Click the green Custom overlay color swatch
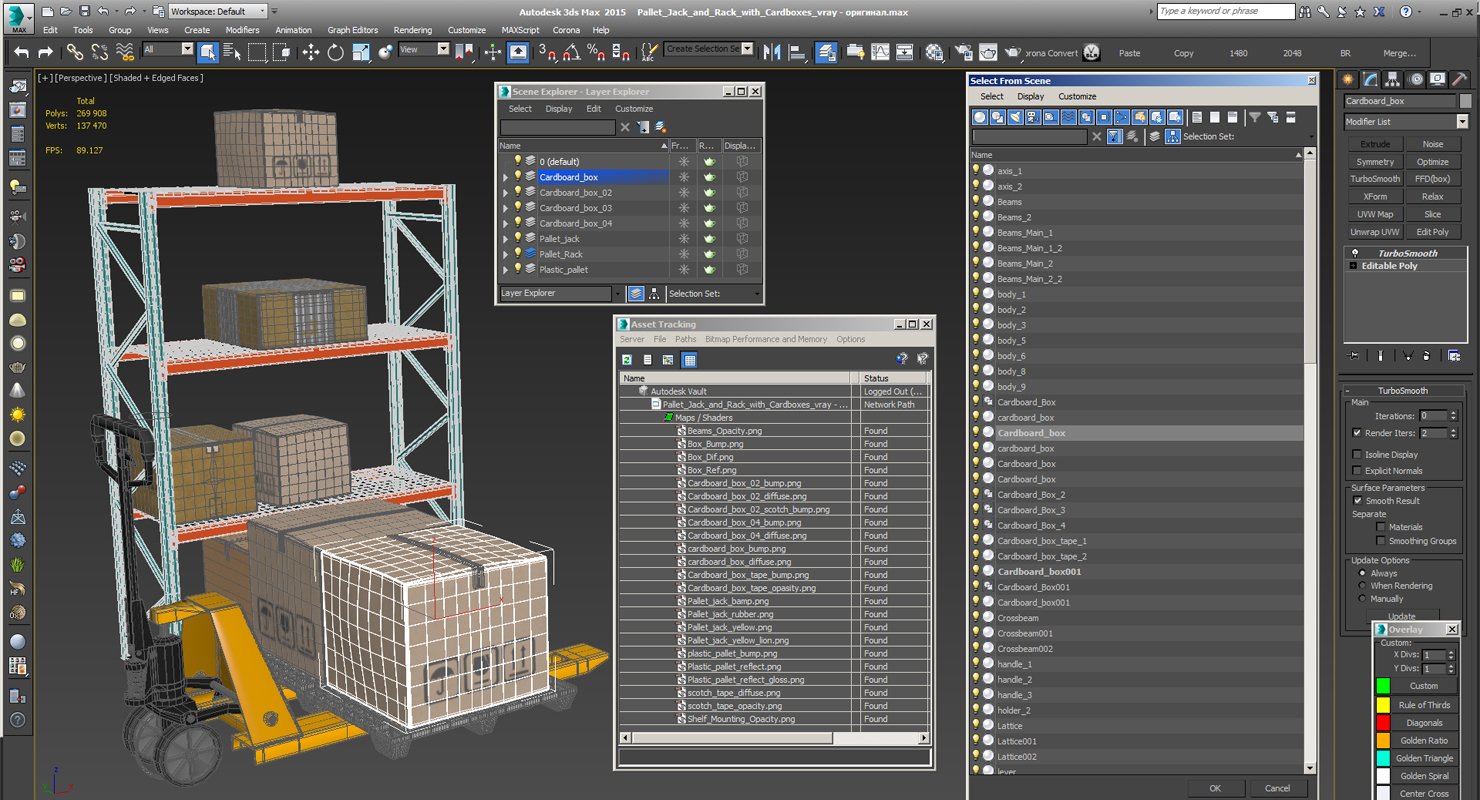The image size is (1480, 800). click(1383, 686)
